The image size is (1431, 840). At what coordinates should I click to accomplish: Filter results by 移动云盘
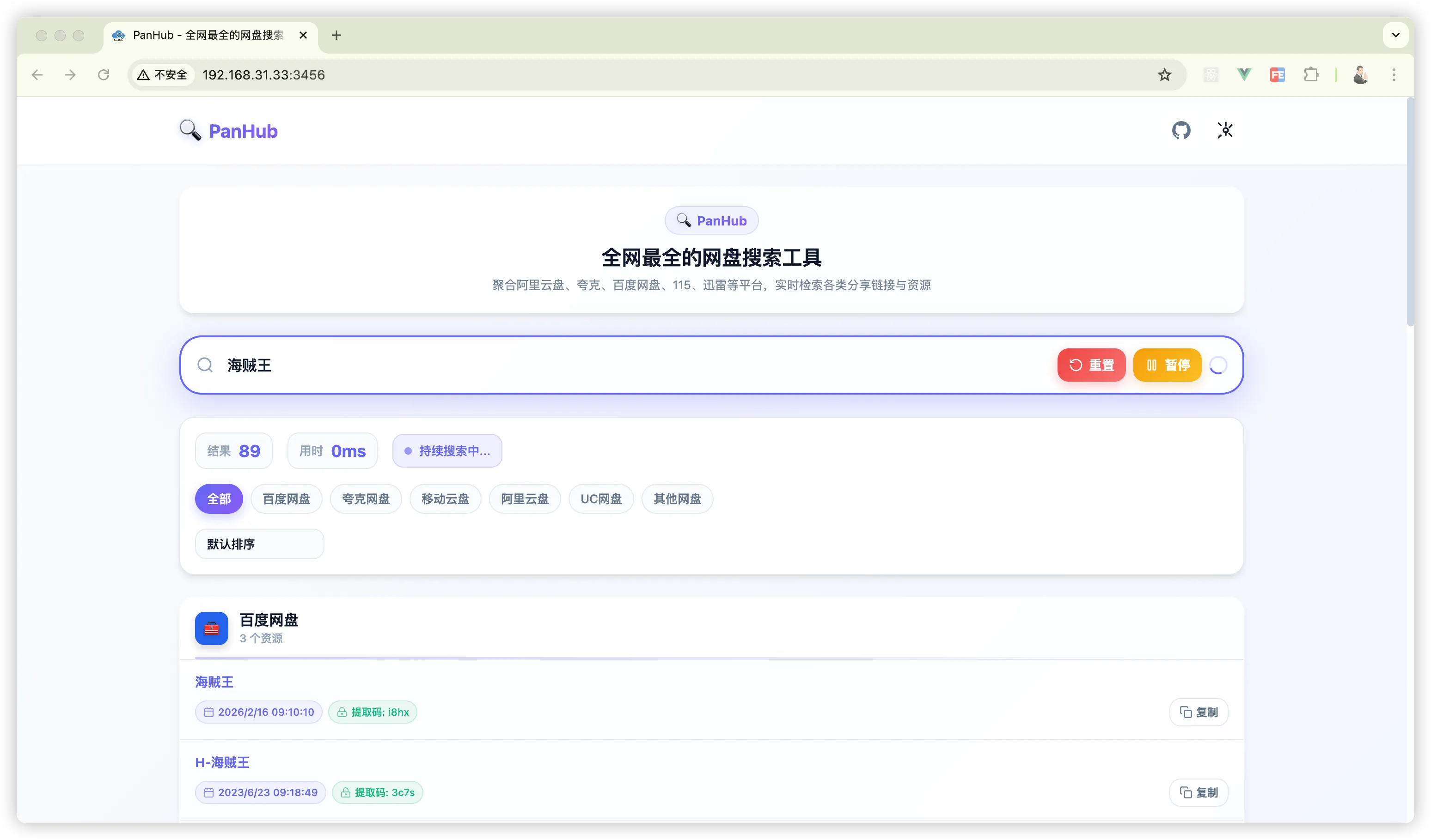click(x=446, y=499)
